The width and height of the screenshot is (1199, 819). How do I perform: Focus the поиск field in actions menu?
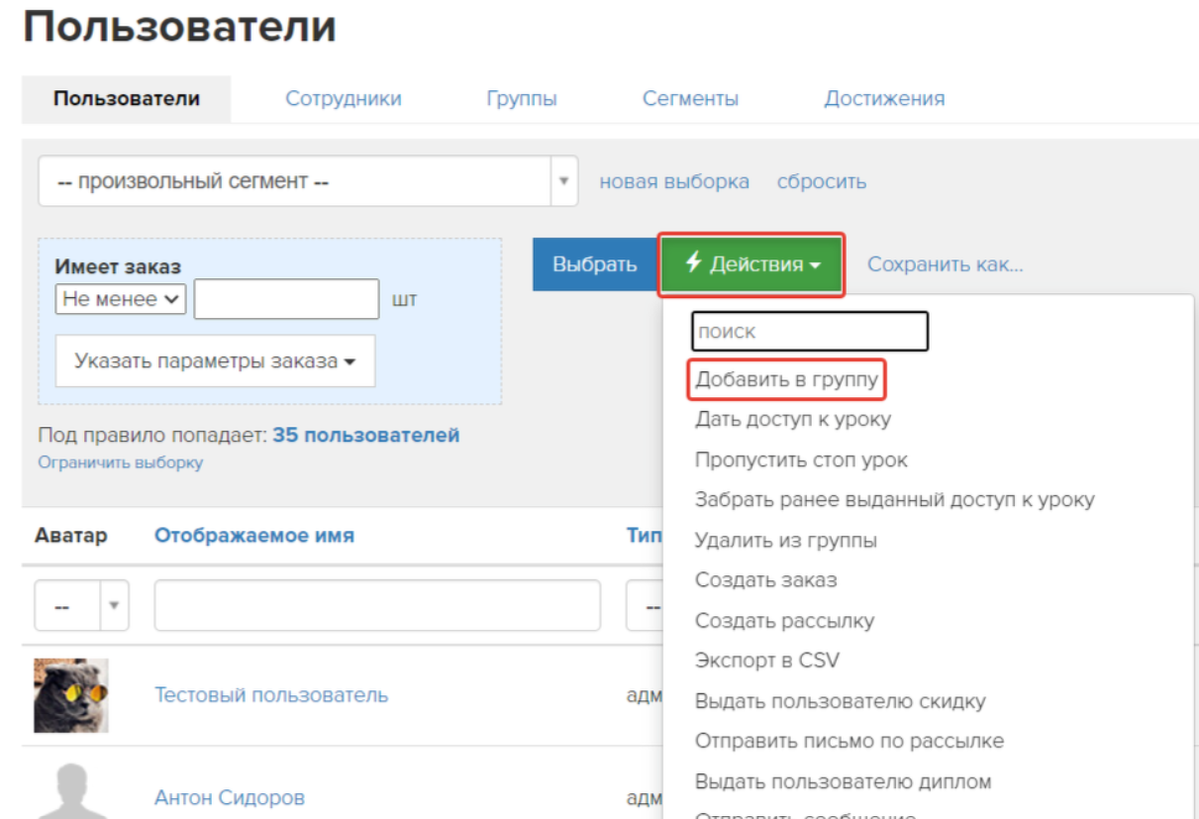tap(810, 331)
